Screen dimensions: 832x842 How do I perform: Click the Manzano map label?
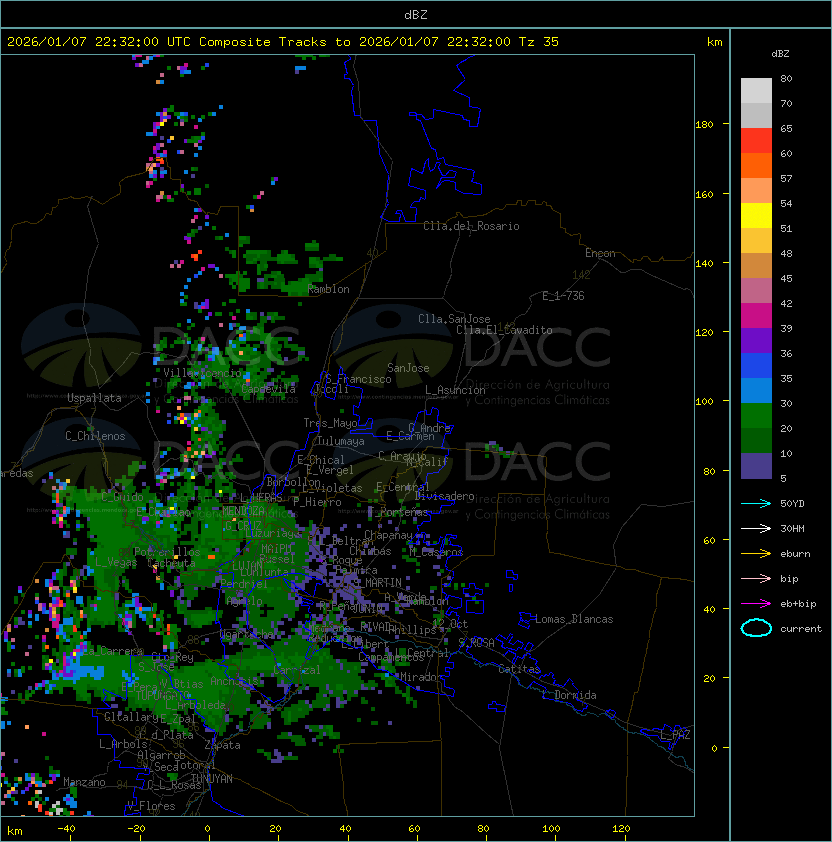coord(84,782)
